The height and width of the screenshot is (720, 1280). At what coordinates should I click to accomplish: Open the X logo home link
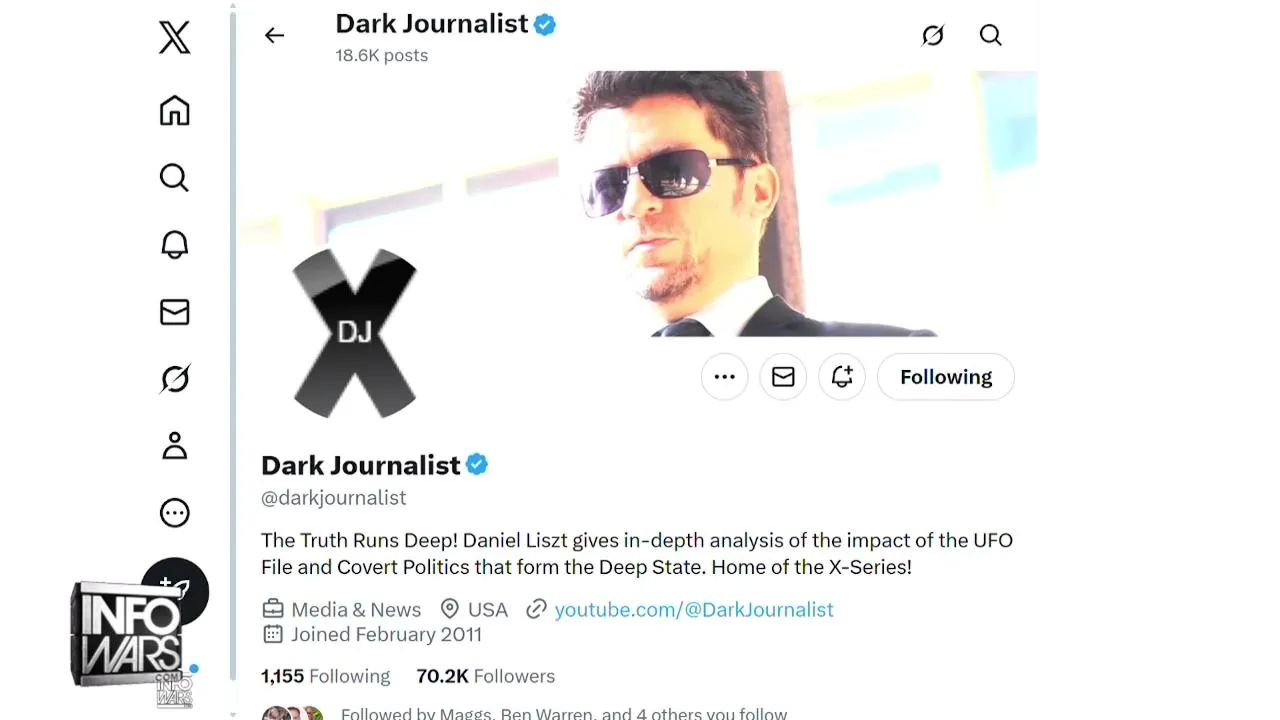(174, 38)
